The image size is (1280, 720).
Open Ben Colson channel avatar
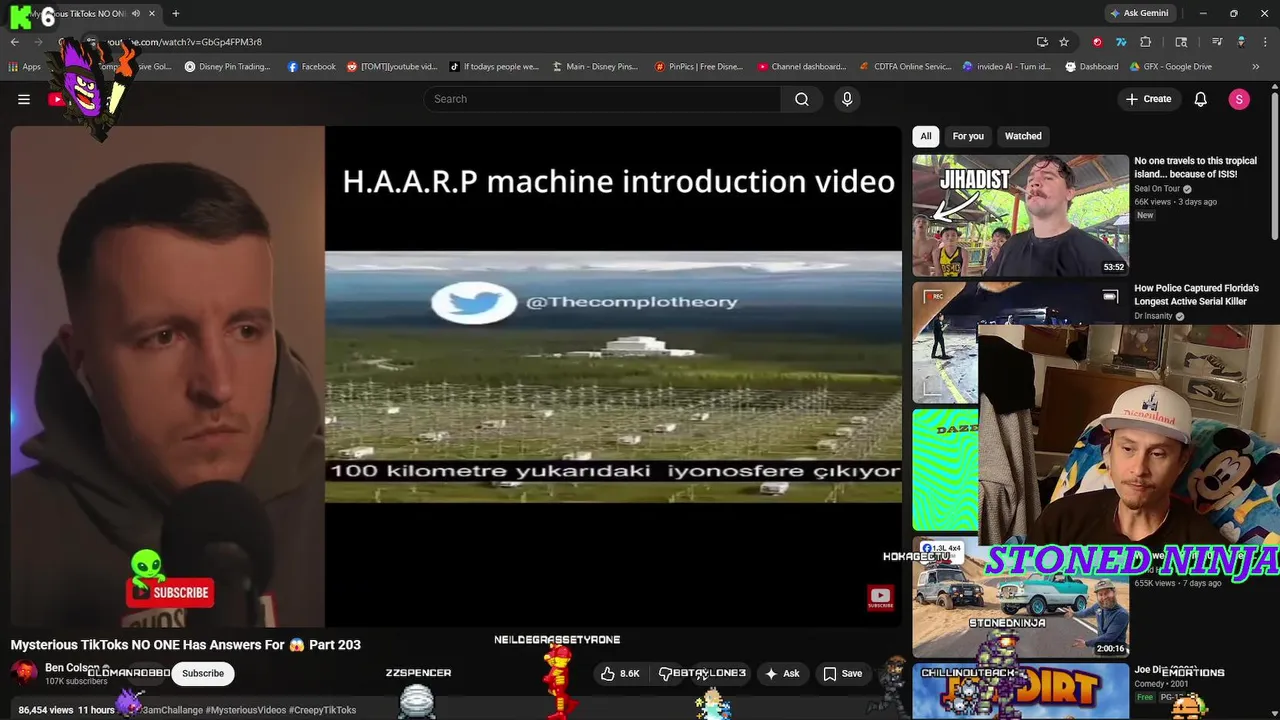[24, 673]
